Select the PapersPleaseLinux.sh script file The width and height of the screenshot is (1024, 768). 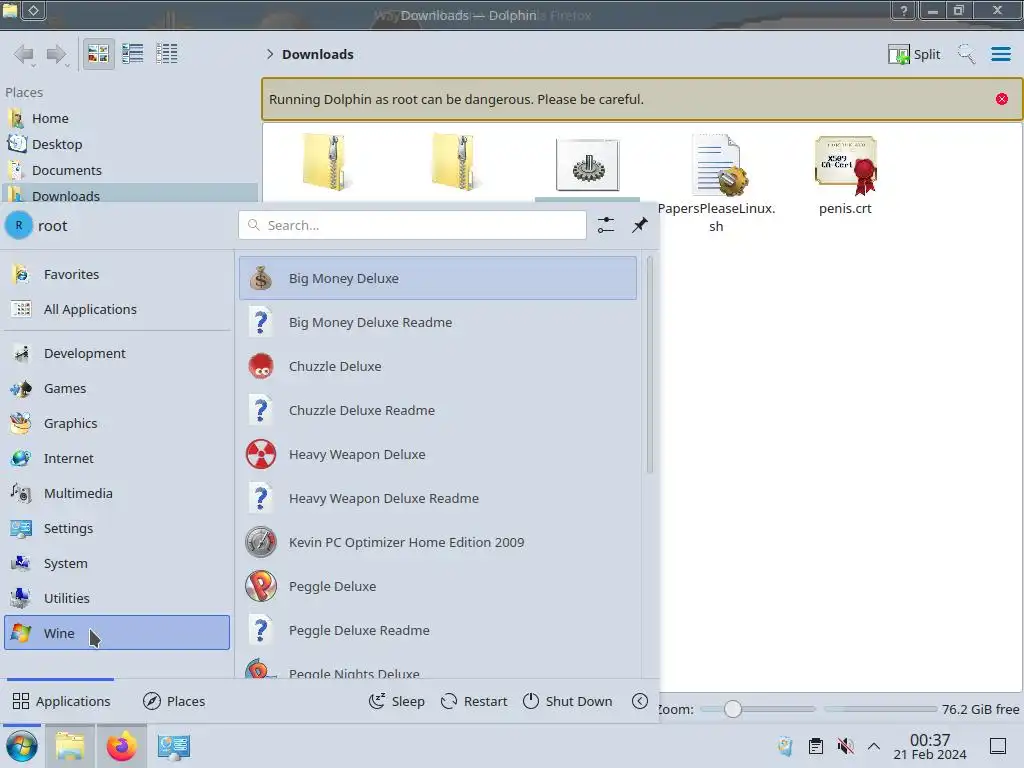(x=716, y=183)
